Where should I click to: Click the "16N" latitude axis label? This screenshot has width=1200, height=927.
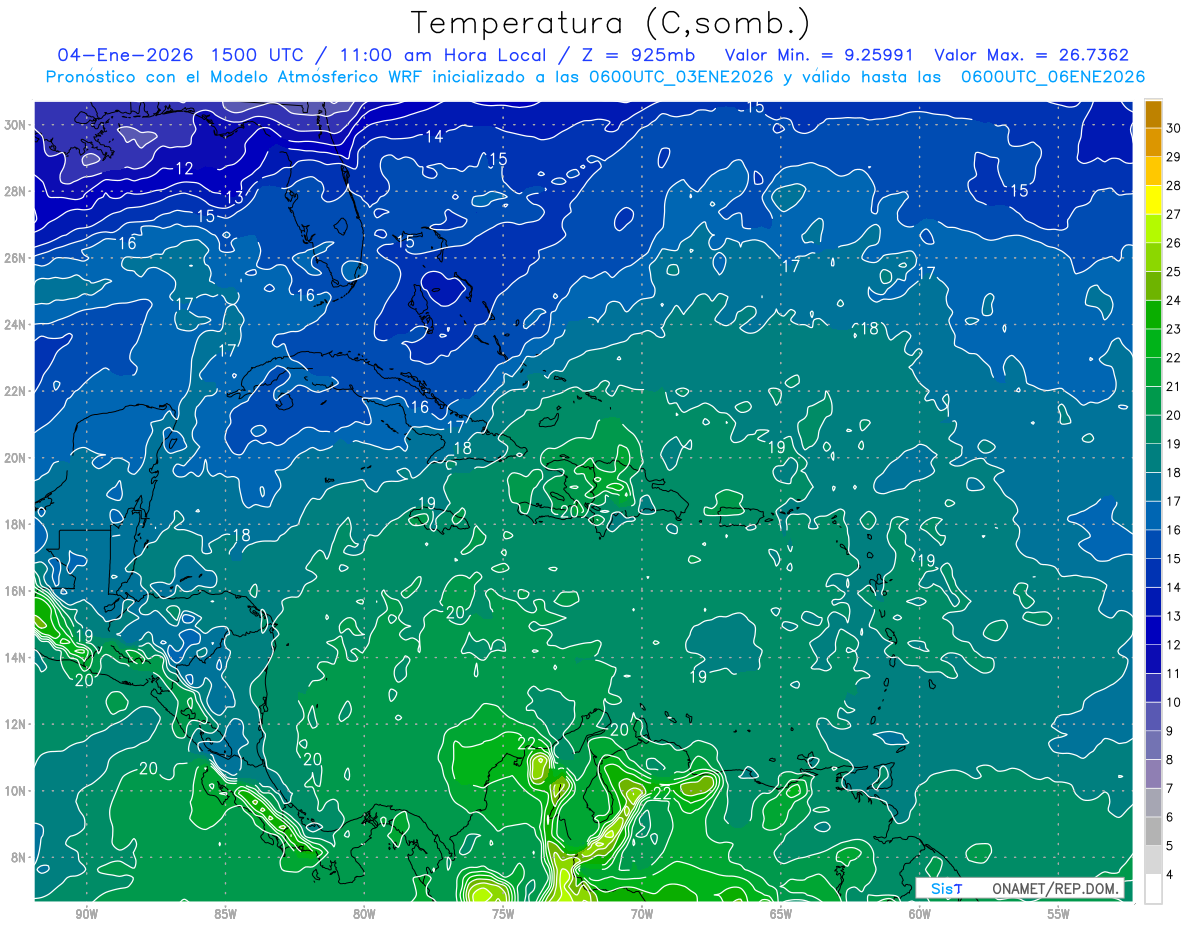tap(16, 591)
